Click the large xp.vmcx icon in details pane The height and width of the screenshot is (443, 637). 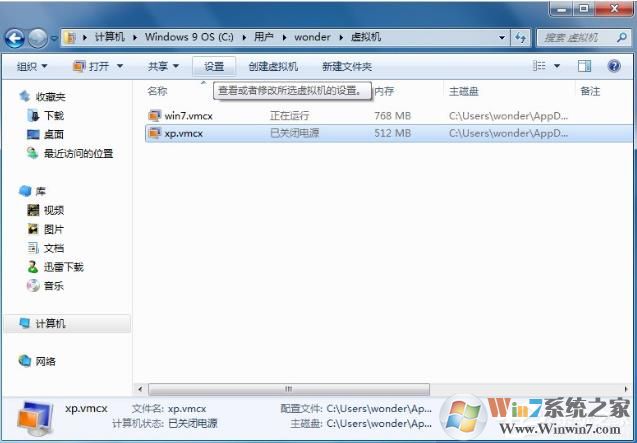pyautogui.click(x=36, y=419)
